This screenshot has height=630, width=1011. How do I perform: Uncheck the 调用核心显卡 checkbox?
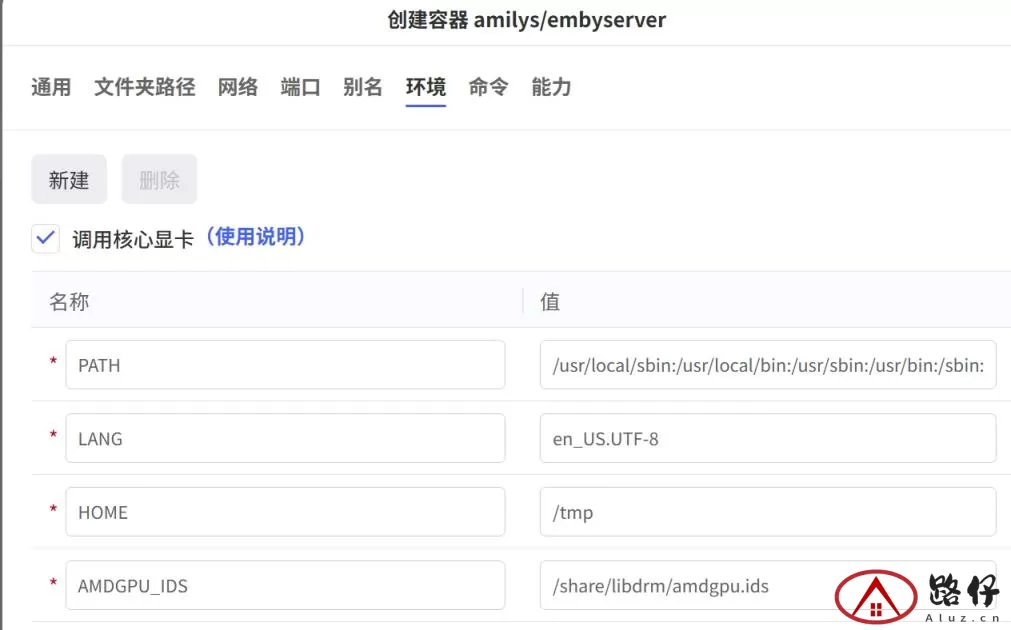click(x=45, y=238)
